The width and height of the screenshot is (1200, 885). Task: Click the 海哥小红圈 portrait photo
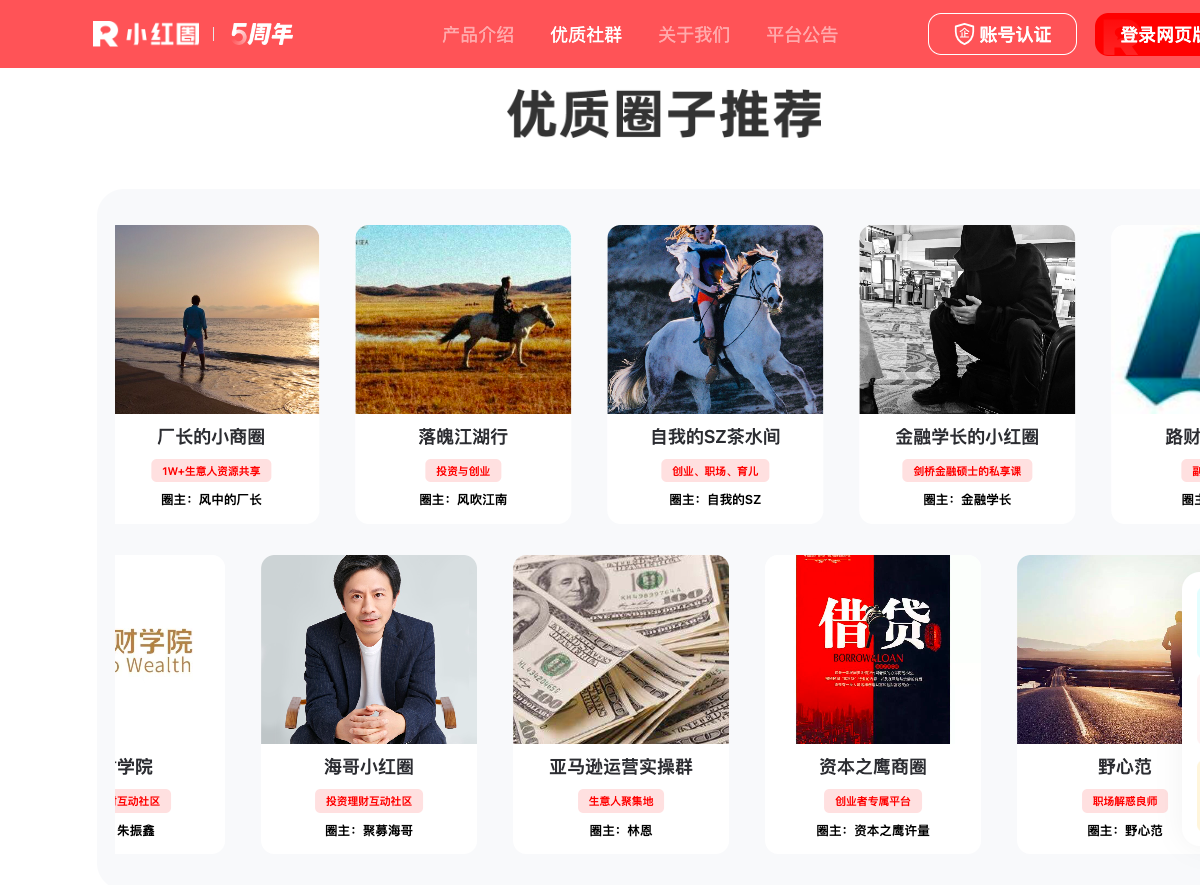point(369,649)
